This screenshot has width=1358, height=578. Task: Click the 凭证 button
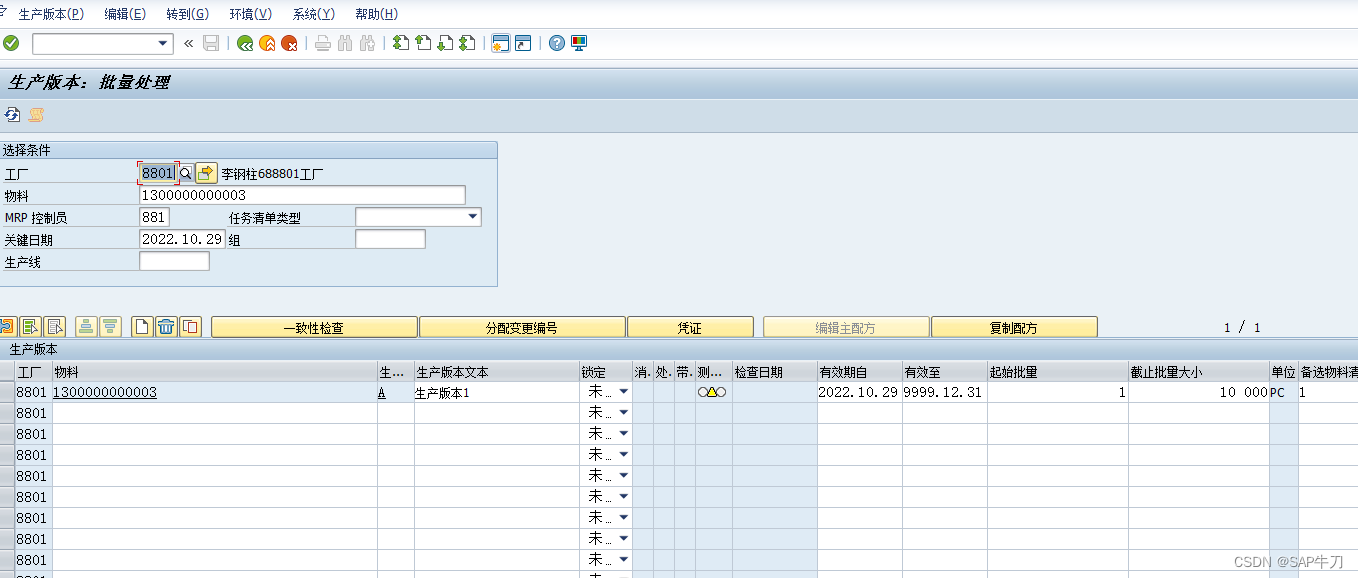tap(690, 327)
